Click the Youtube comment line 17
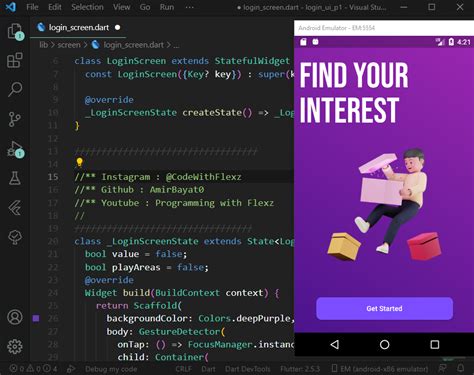Image resolution: width=474 pixels, height=375 pixels. 174,203
